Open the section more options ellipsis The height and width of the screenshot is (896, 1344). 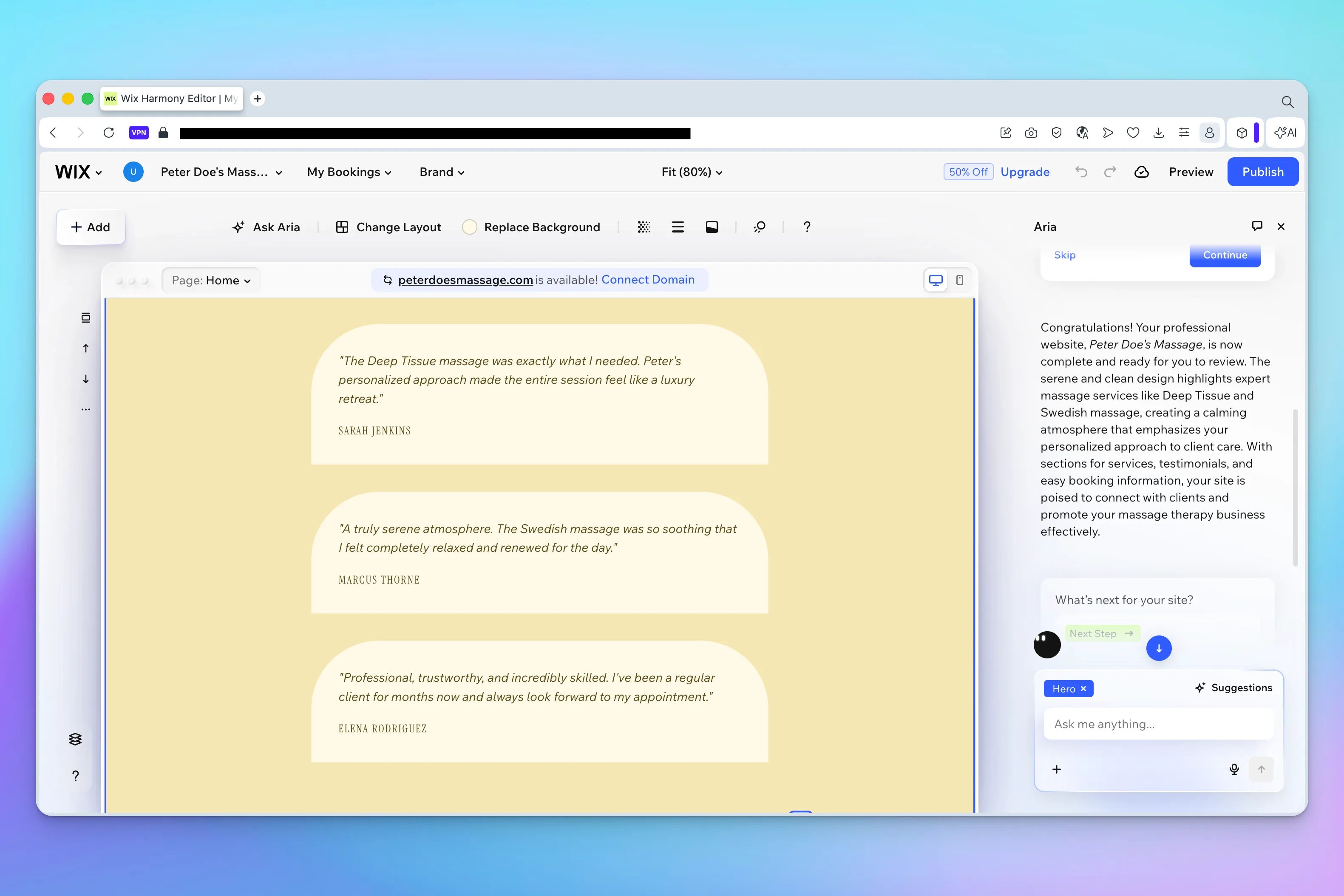click(86, 409)
